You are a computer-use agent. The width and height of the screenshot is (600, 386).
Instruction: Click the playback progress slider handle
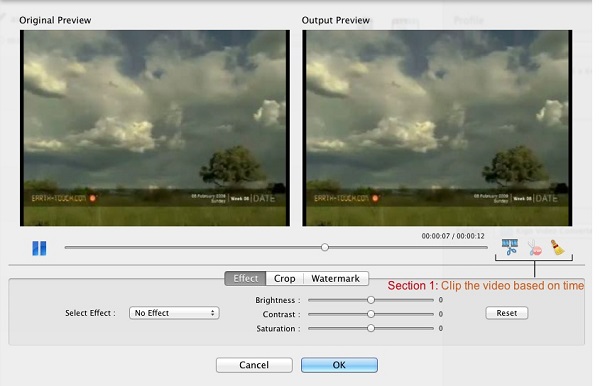pos(325,247)
